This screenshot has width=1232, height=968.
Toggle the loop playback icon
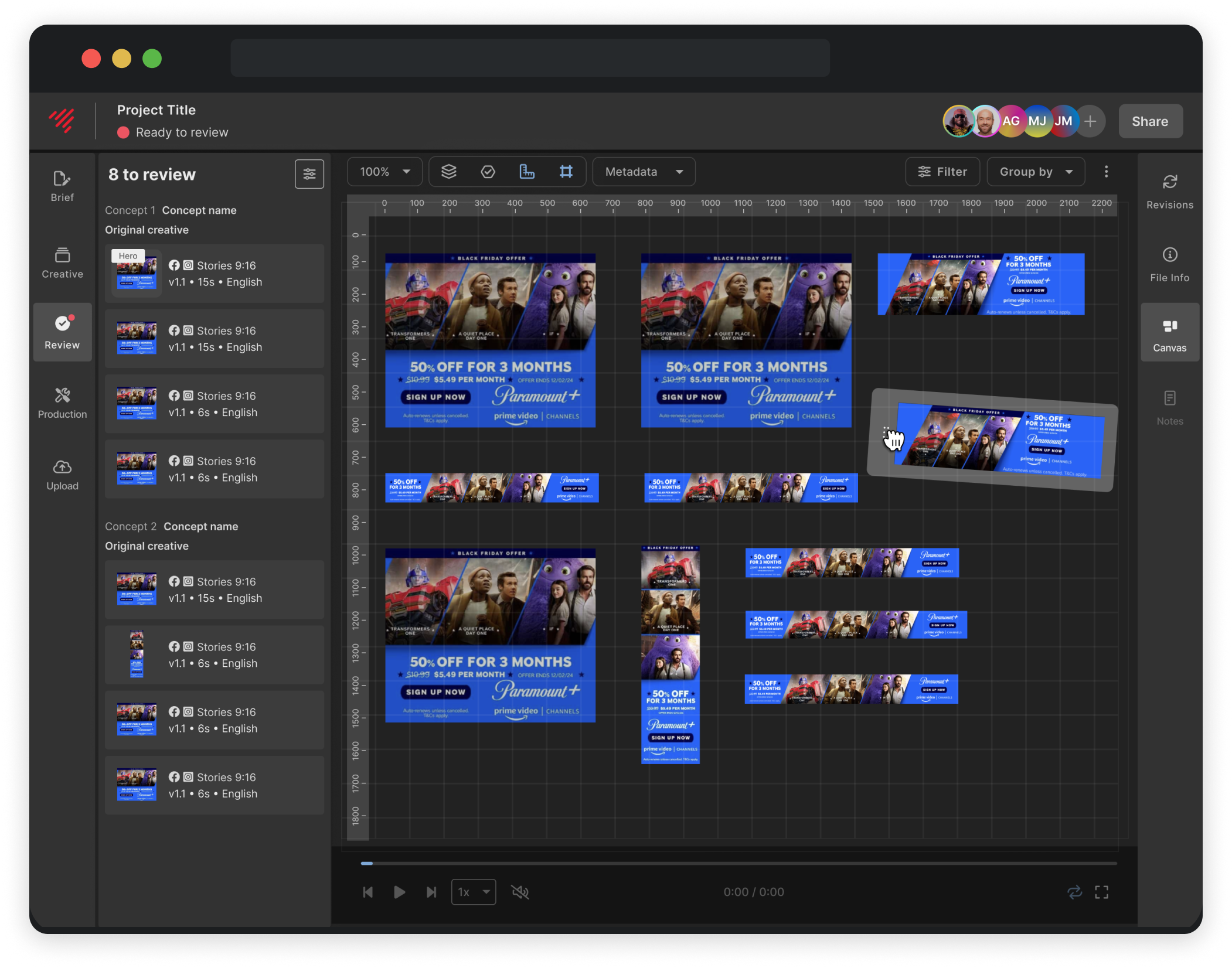pos(1074,892)
